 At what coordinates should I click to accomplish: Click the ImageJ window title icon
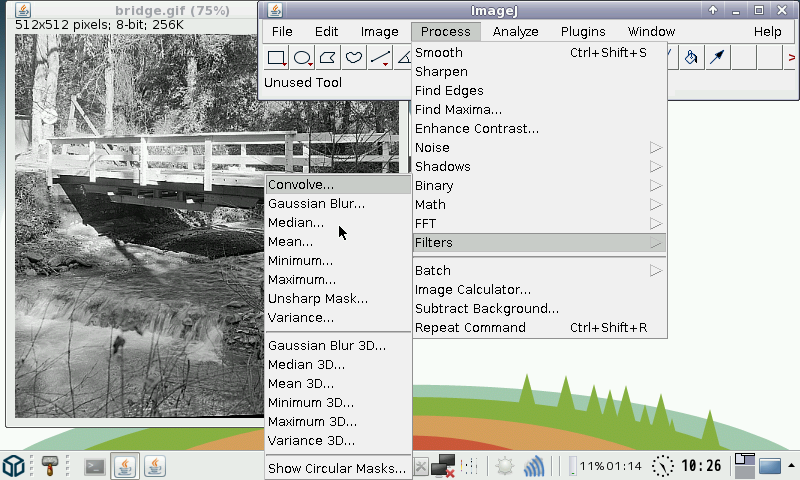tap(275, 10)
